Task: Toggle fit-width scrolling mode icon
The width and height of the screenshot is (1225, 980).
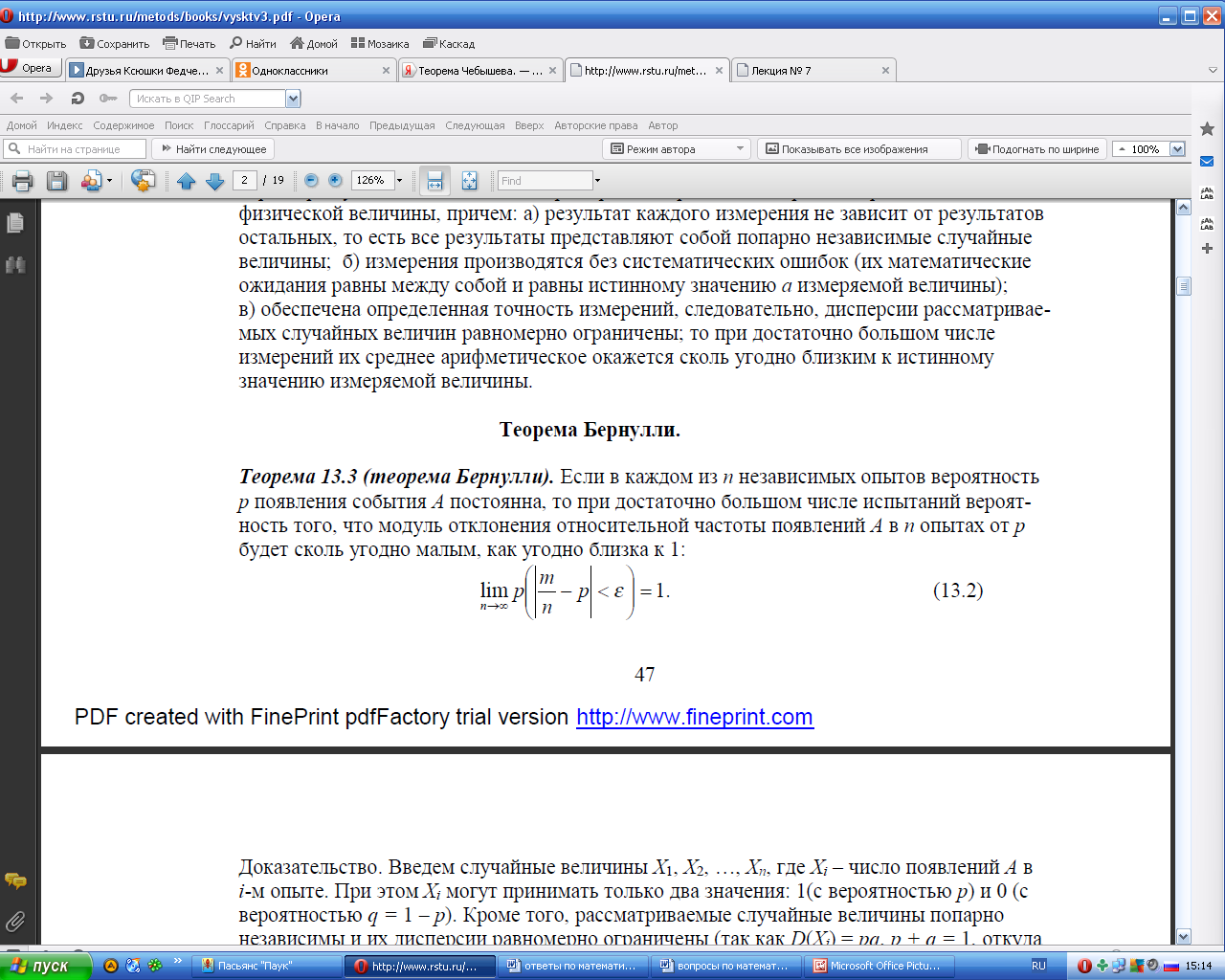Action: (434, 181)
